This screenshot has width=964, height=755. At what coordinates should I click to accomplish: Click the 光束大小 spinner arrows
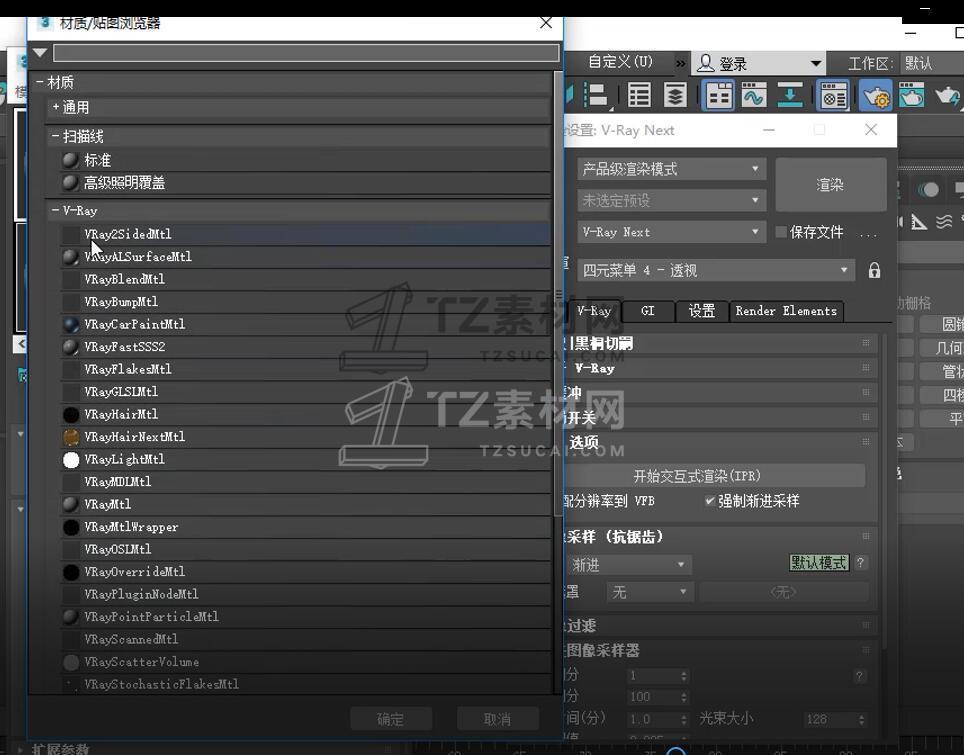(x=862, y=719)
